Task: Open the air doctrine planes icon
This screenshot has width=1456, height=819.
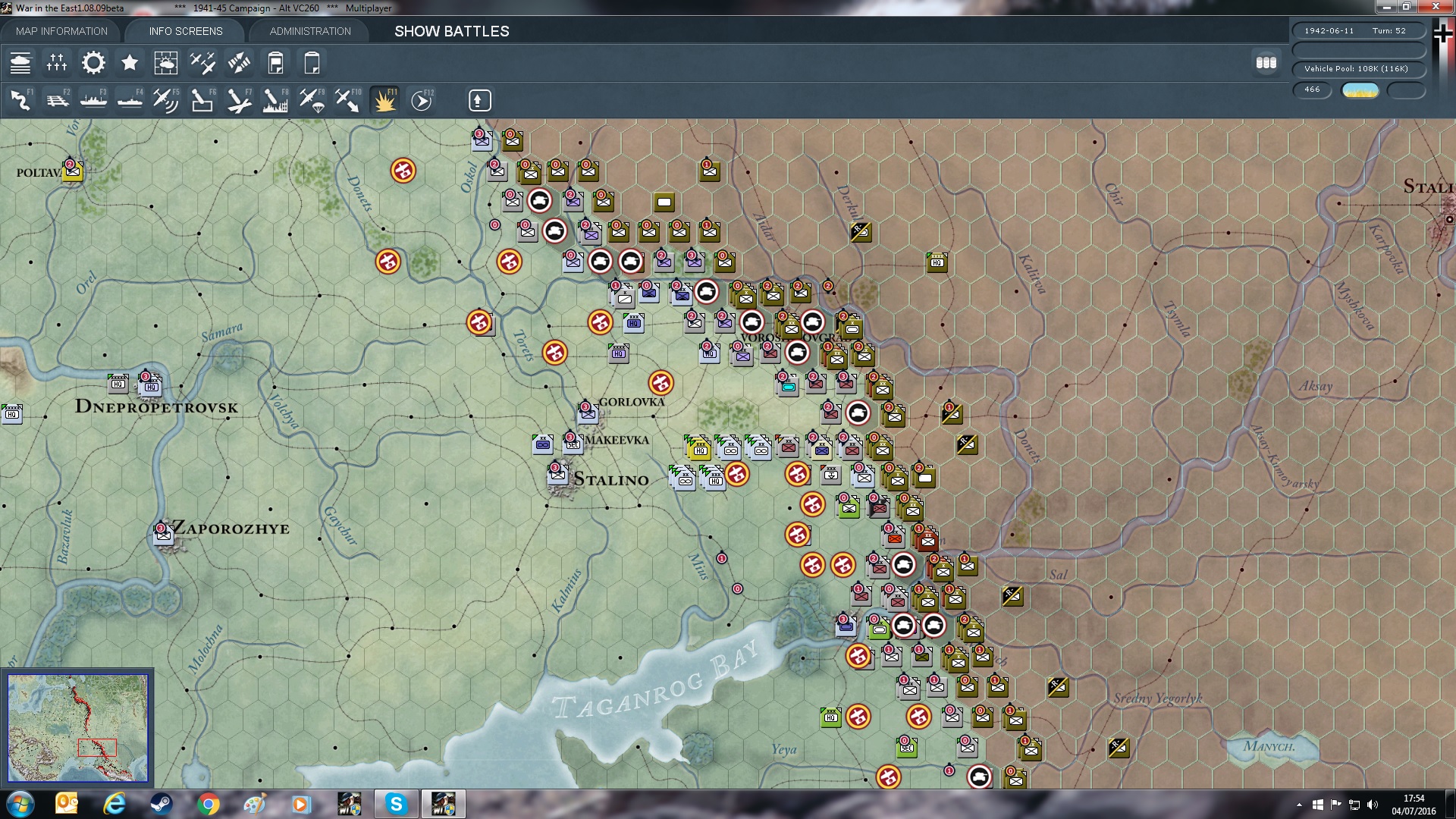Action: click(202, 63)
